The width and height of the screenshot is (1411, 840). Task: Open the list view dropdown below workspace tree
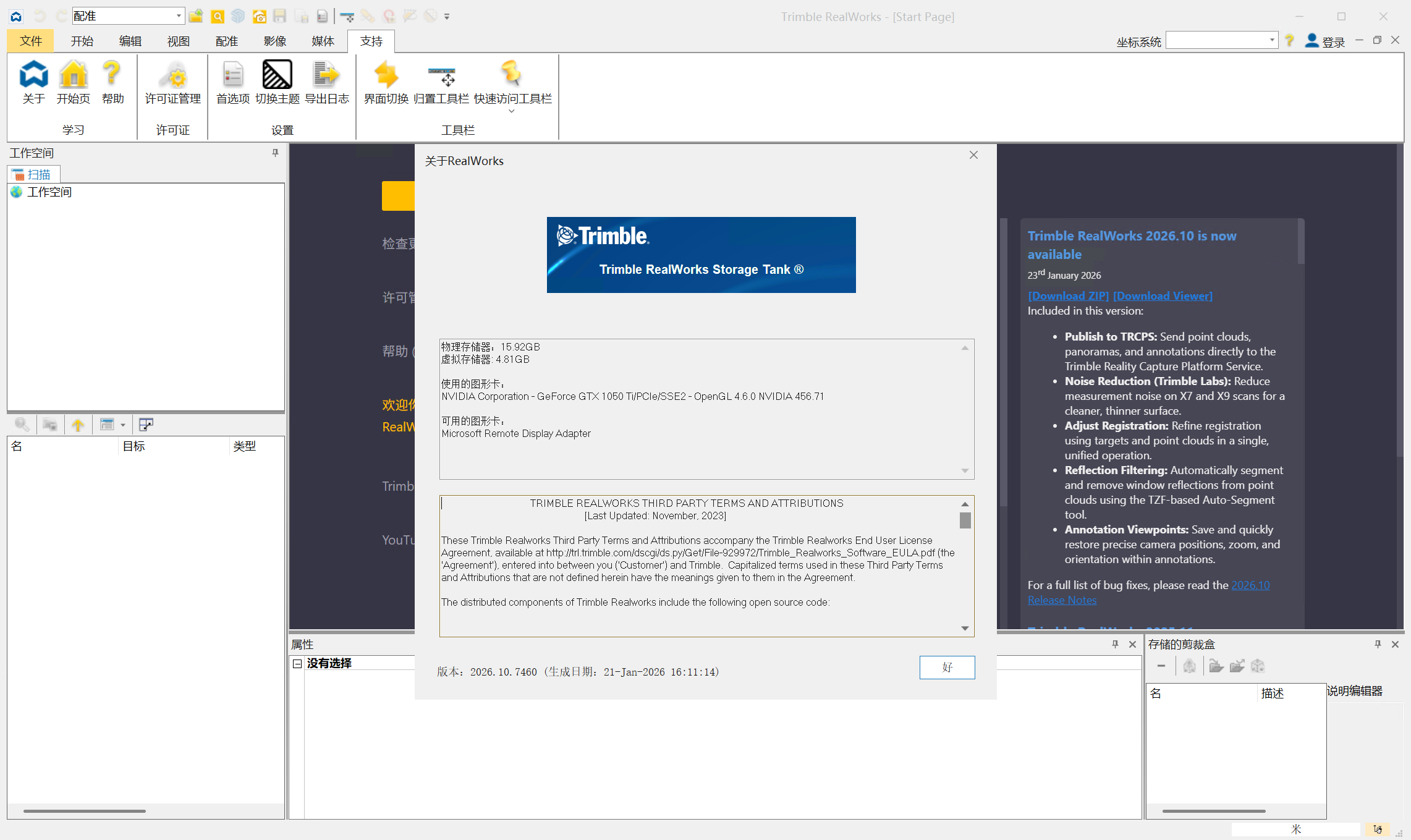pyautogui.click(x=123, y=425)
